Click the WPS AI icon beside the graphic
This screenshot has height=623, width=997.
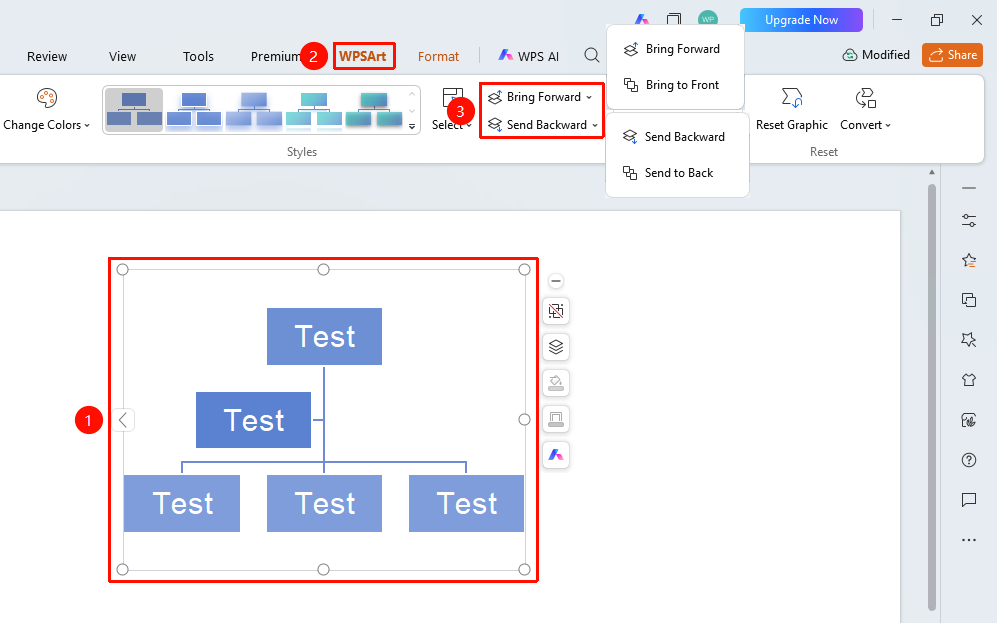556,455
